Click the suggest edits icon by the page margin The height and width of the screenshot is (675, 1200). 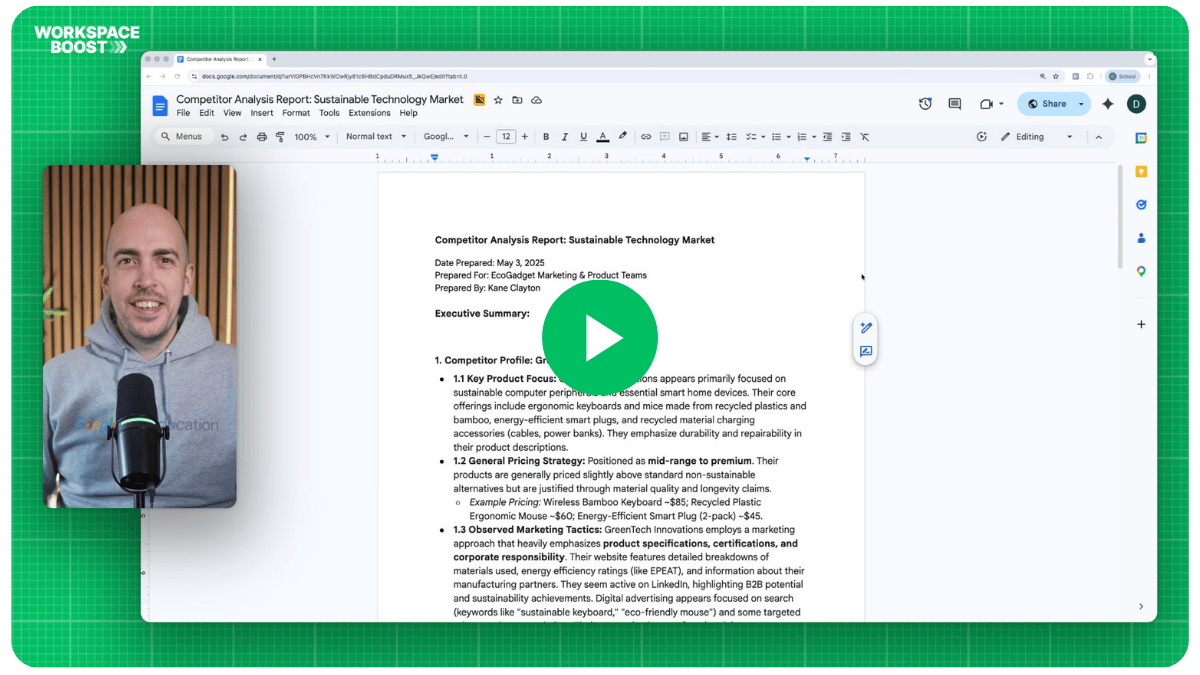[x=866, y=328]
